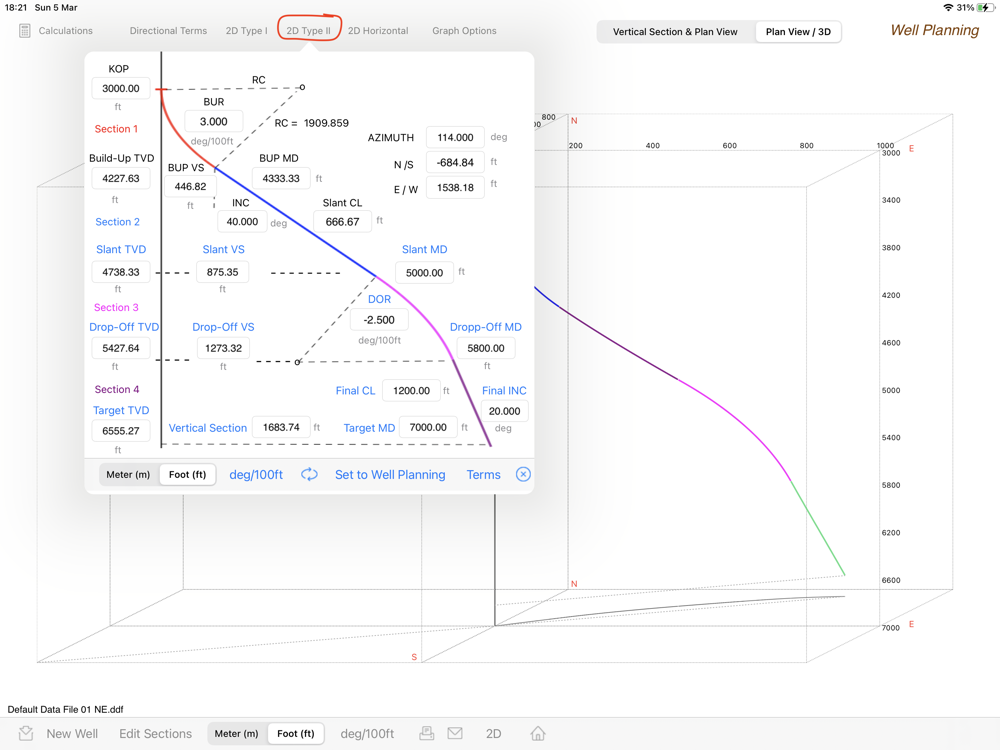Edit Drop-Off VS field 1273.32
1000x750 pixels.
(224, 348)
